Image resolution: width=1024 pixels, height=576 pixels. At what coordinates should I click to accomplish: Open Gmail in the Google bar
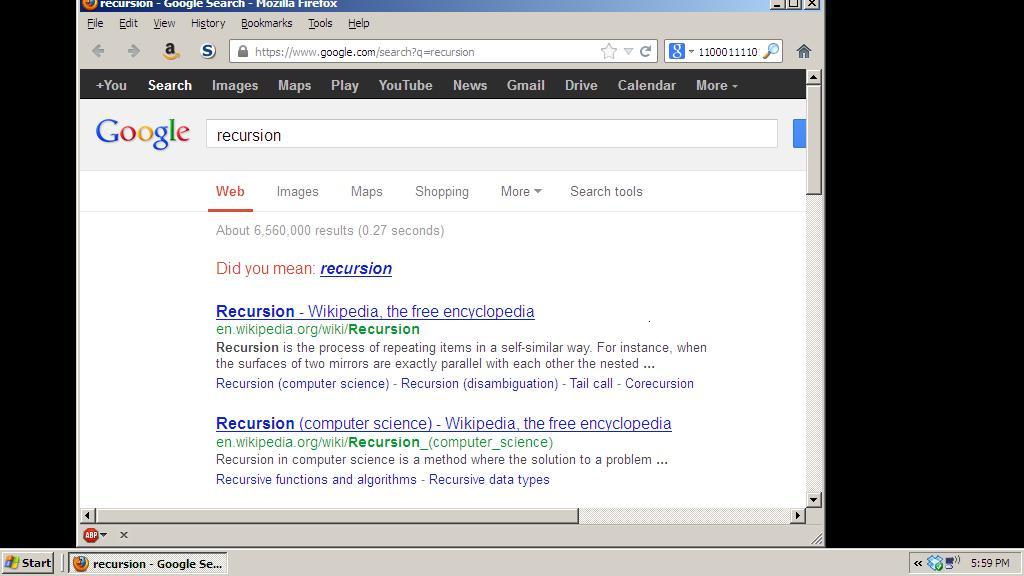click(x=526, y=86)
